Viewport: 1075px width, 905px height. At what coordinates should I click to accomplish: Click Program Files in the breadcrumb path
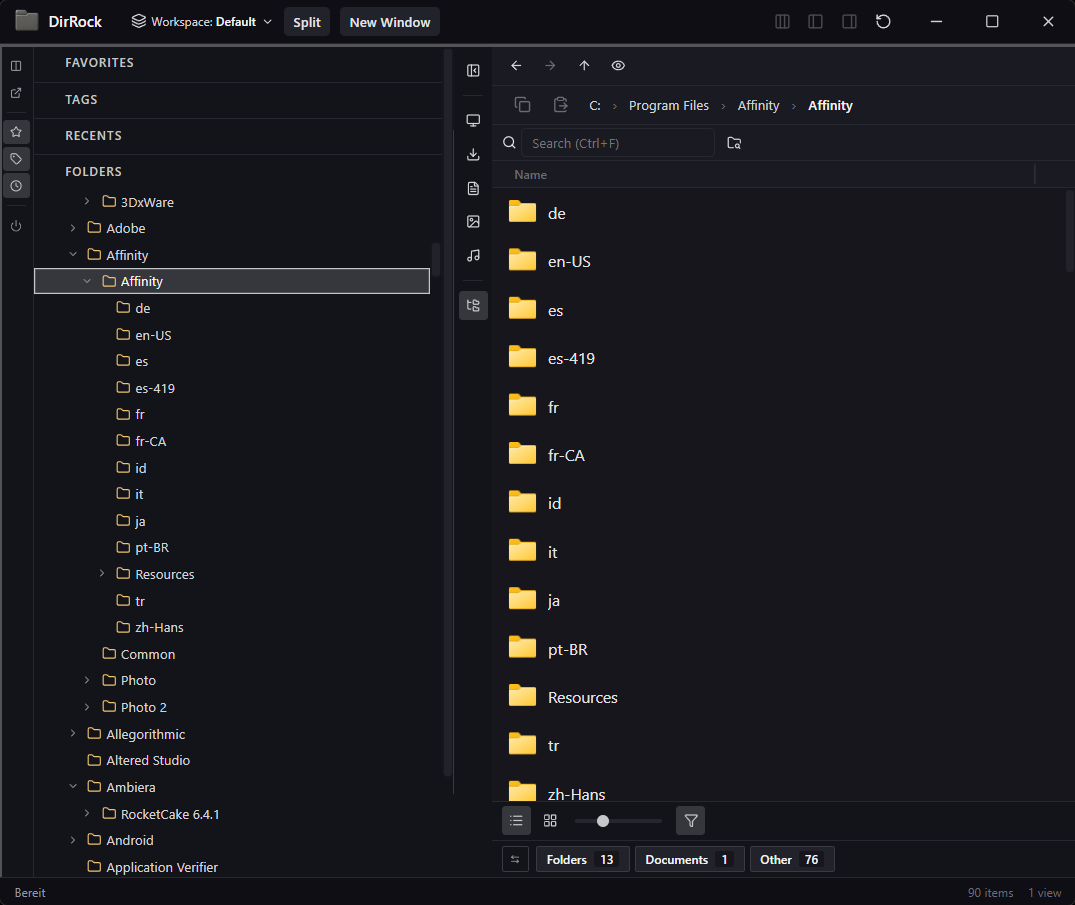[668, 105]
